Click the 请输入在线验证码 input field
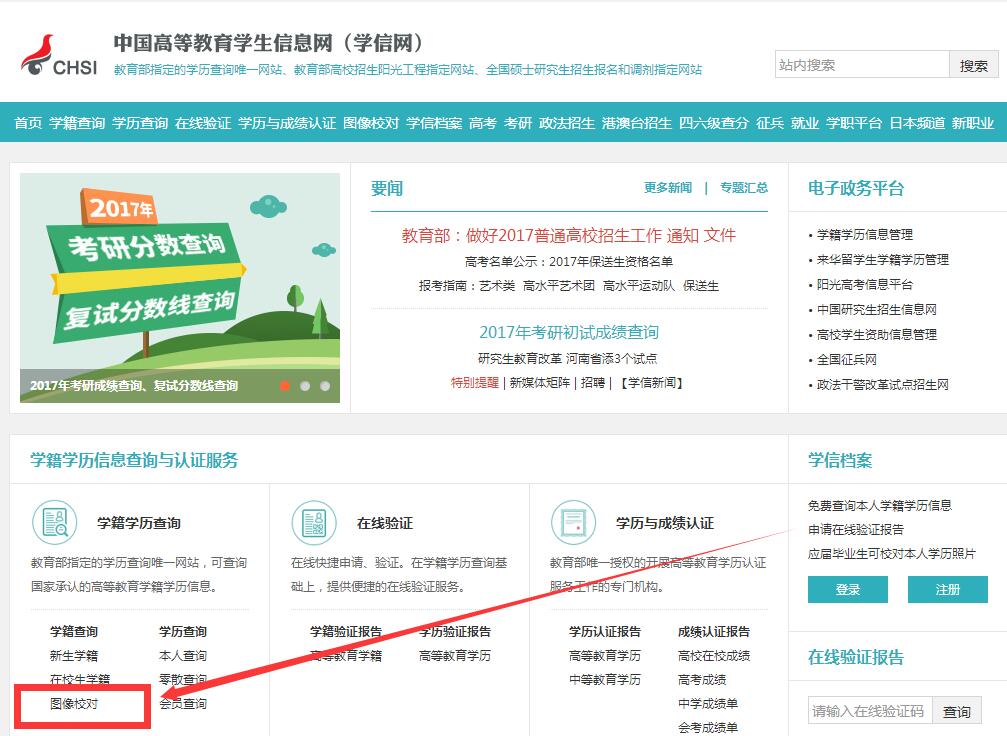1007x736 pixels. coord(869,711)
